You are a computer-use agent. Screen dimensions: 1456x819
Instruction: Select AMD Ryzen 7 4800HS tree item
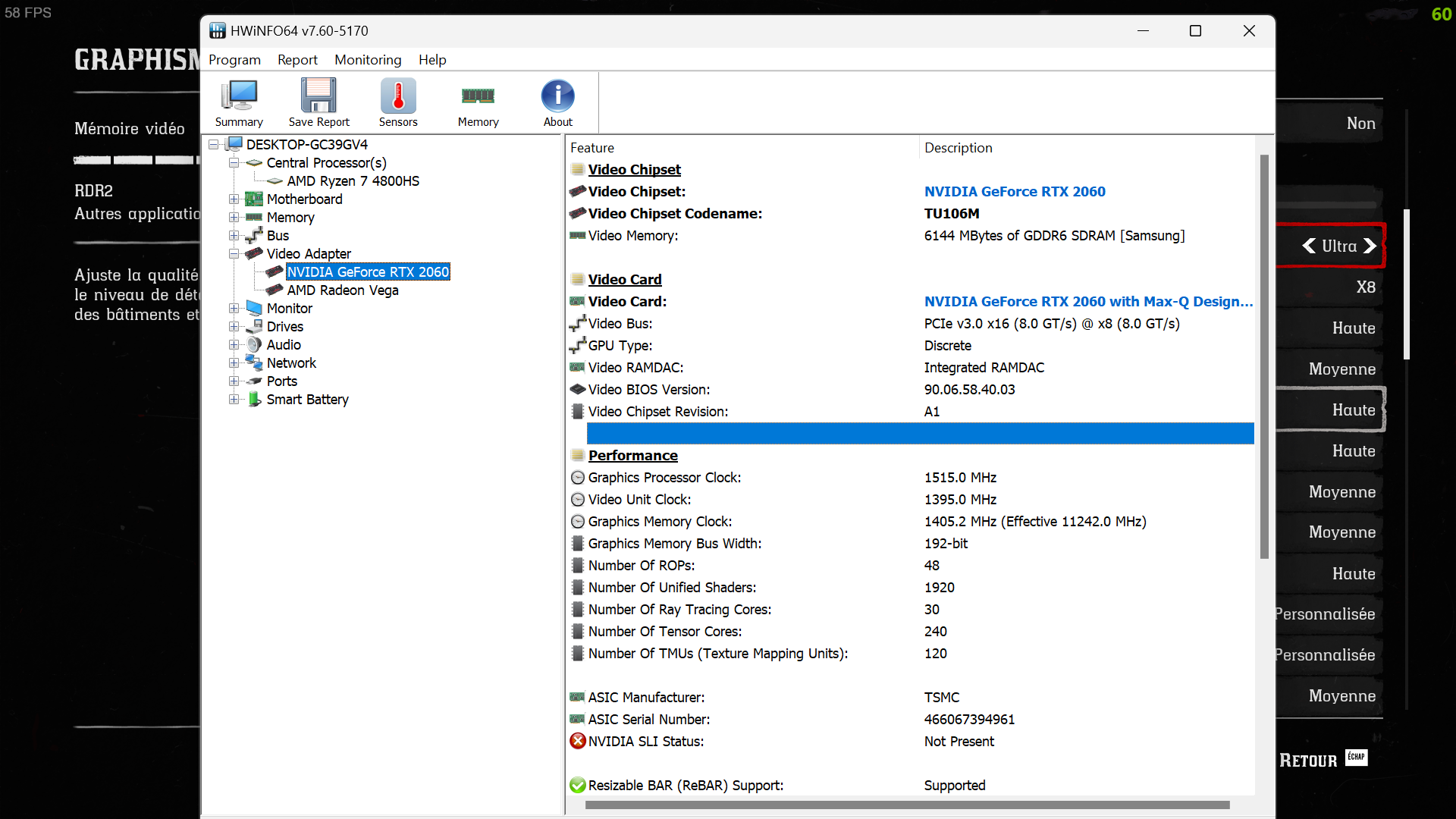[x=353, y=180]
